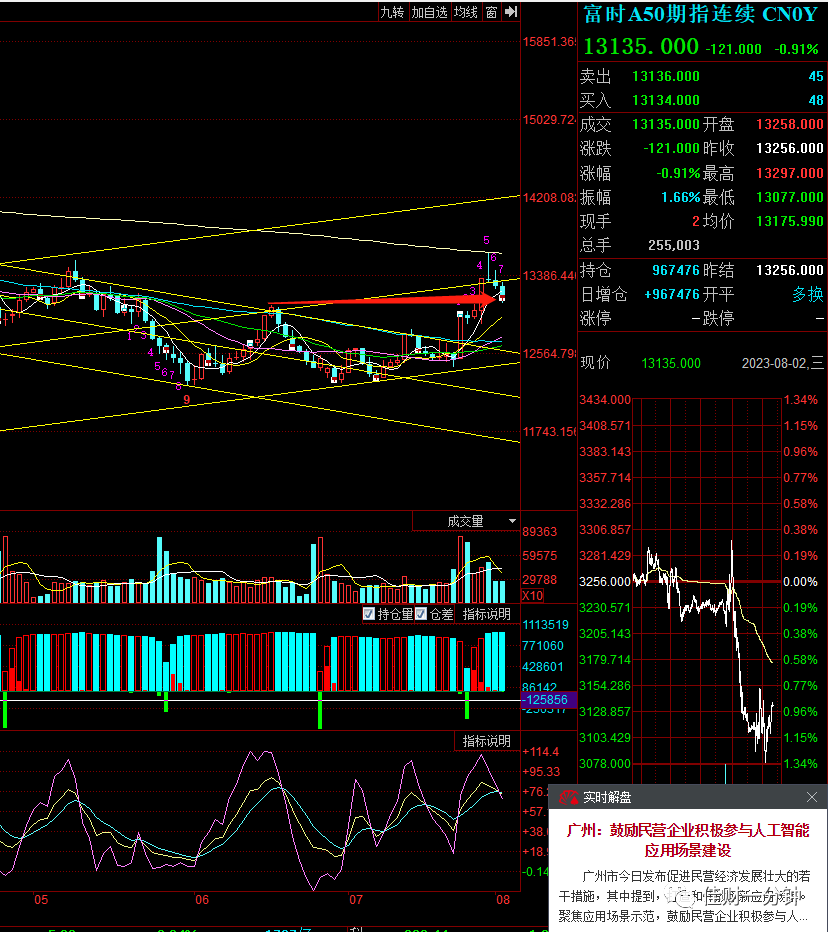Open 指标说明 in the oscillator panel
The height and width of the screenshot is (932, 828).
pyautogui.click(x=486, y=741)
